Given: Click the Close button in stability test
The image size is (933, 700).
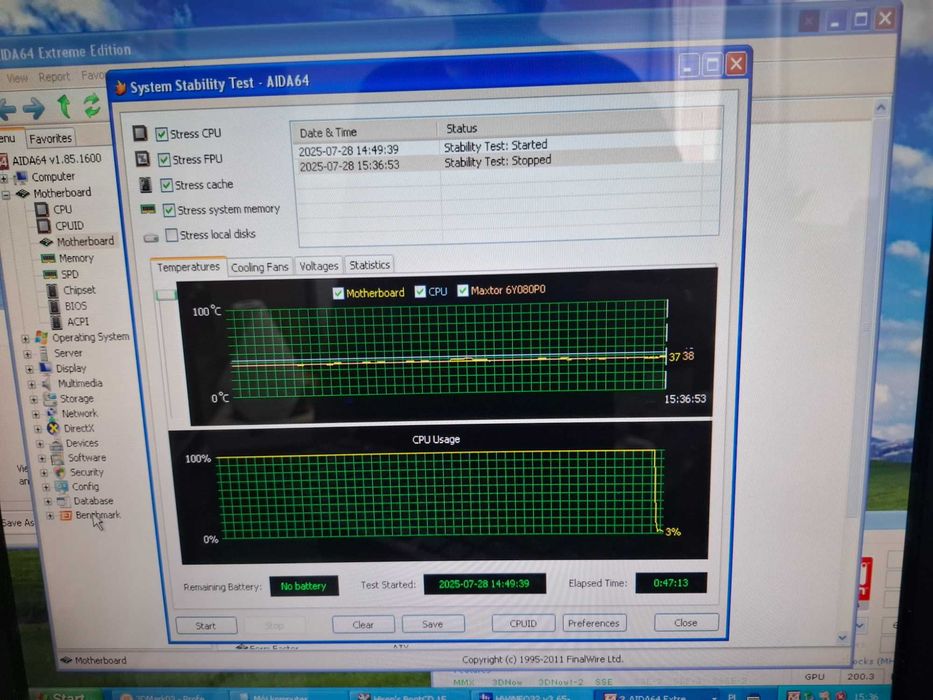Looking at the screenshot, I should pos(686,623).
